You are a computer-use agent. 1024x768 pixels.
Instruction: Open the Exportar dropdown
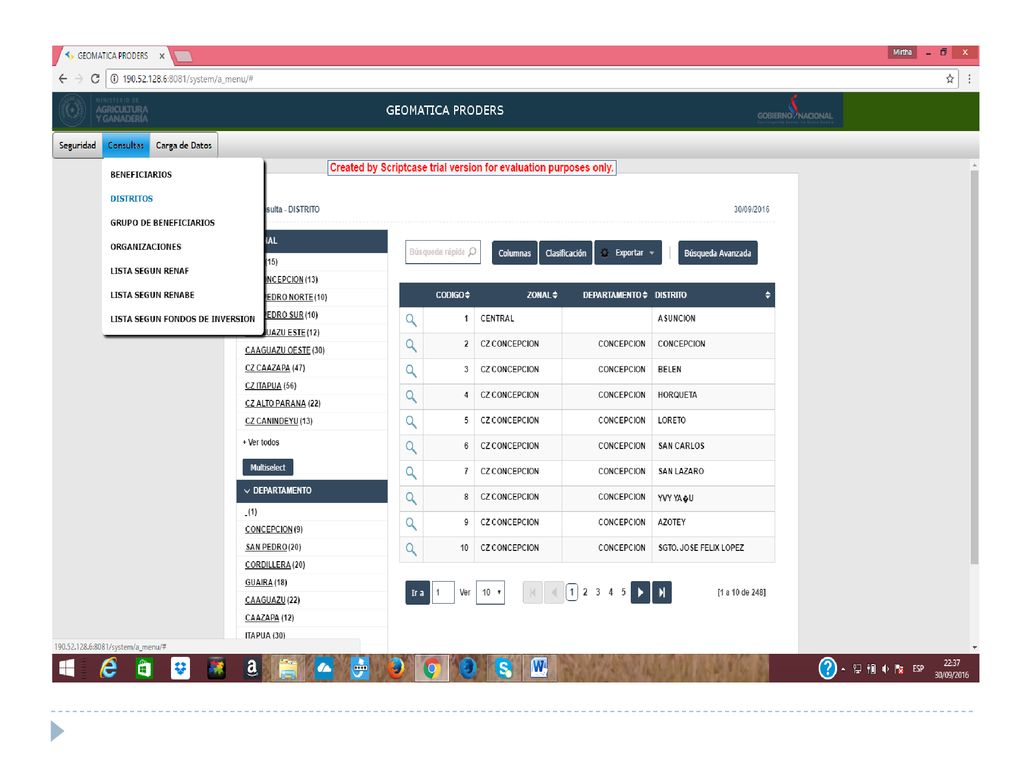(628, 253)
